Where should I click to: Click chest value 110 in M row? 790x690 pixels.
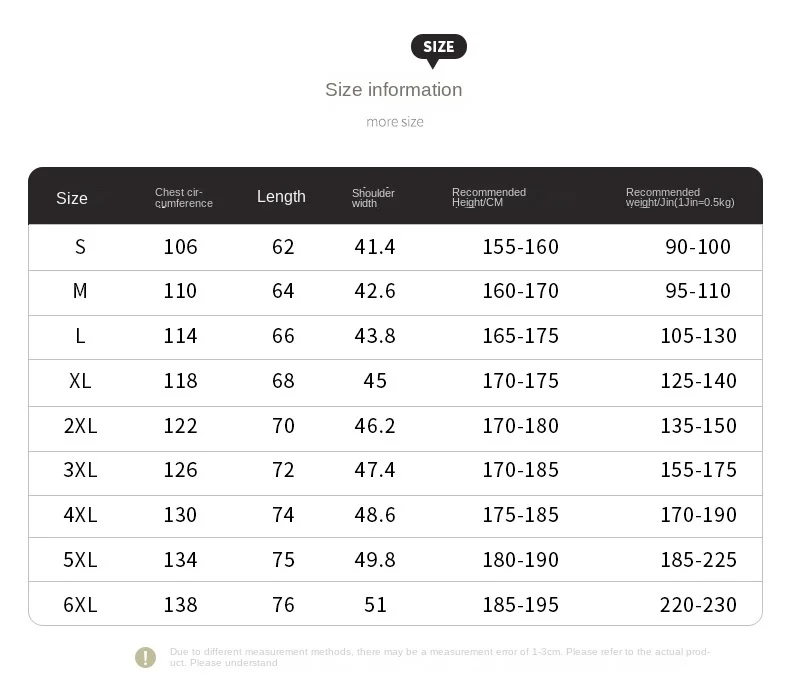tap(180, 291)
